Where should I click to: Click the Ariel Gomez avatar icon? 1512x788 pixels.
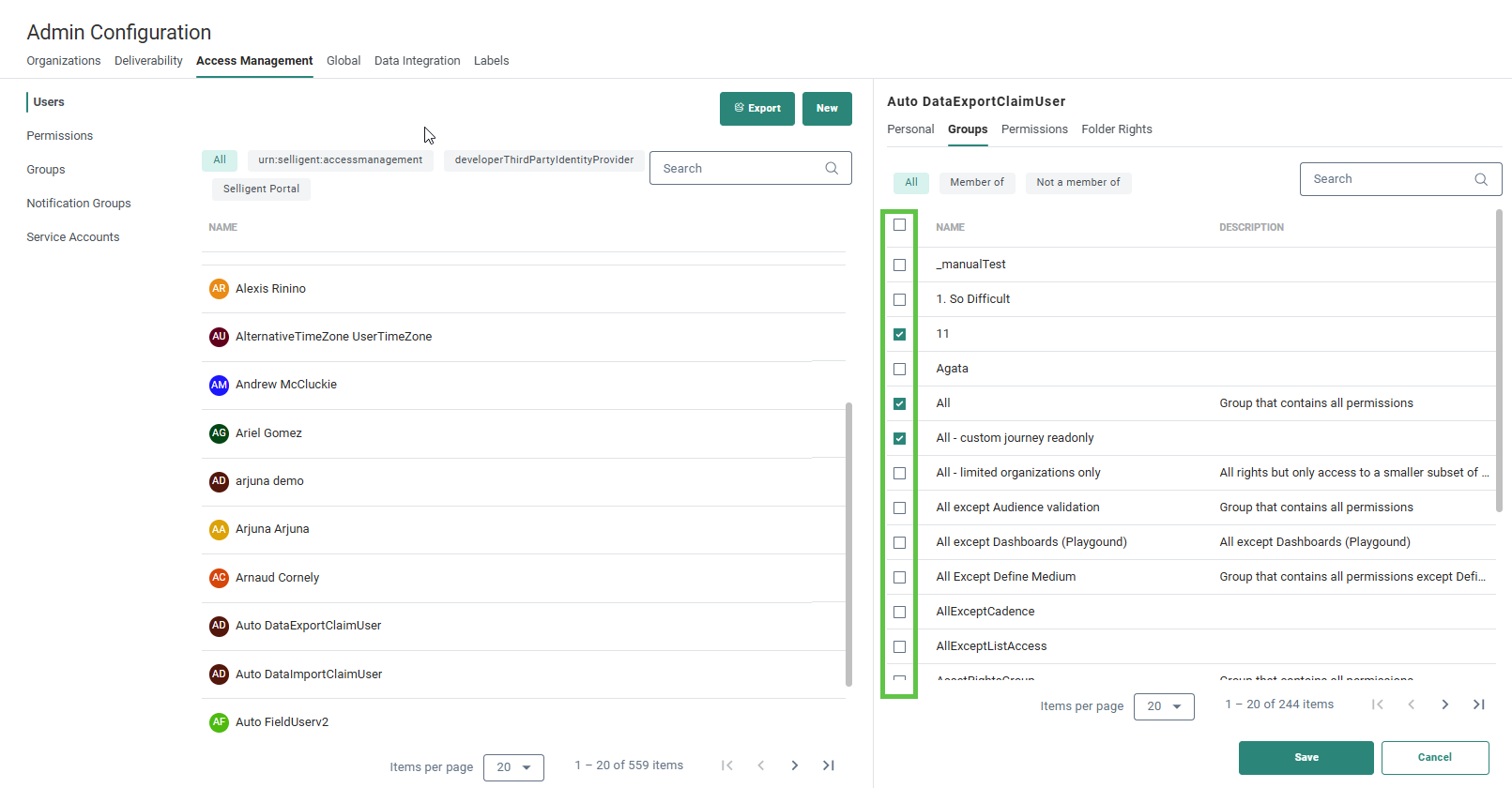point(219,433)
